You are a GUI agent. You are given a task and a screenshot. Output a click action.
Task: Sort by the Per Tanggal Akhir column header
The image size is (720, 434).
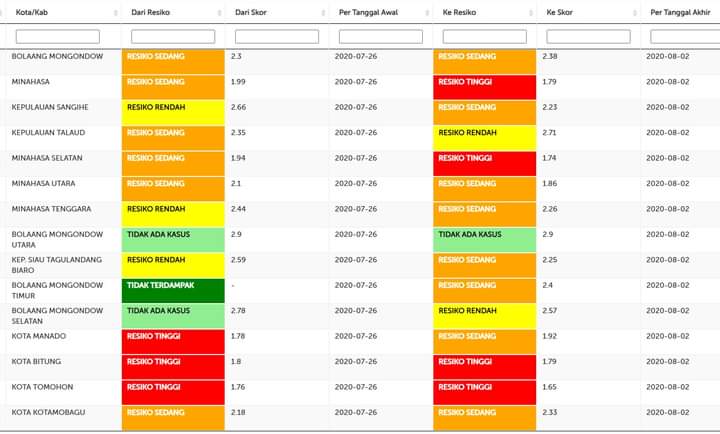click(x=681, y=12)
